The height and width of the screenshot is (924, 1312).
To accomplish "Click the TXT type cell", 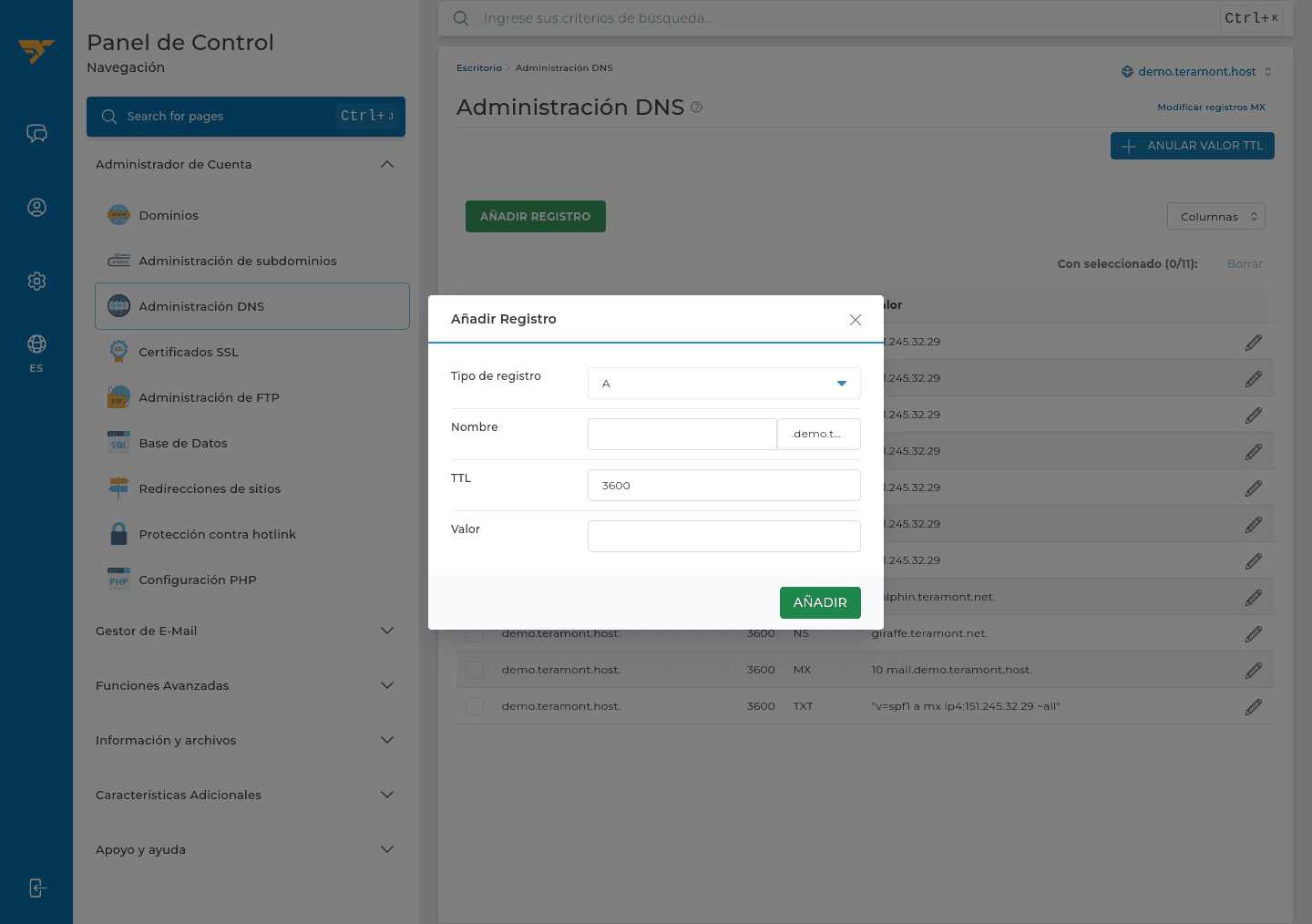I will 803,706.
